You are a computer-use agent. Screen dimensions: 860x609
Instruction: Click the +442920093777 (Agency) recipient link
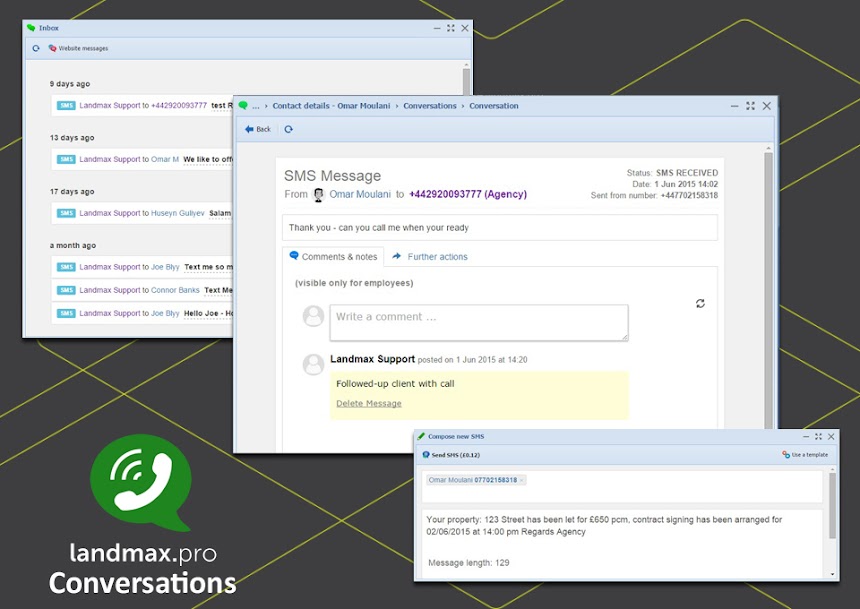[x=468, y=194]
